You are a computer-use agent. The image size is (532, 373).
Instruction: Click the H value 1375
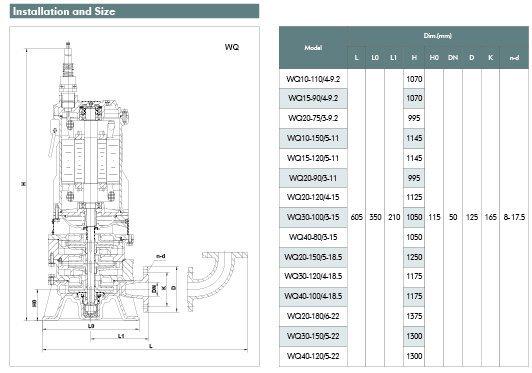point(414,316)
